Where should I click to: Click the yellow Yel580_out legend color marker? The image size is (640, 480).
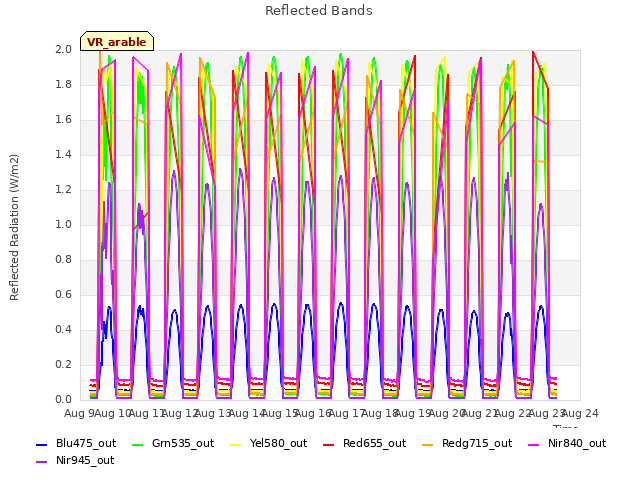[236, 444]
